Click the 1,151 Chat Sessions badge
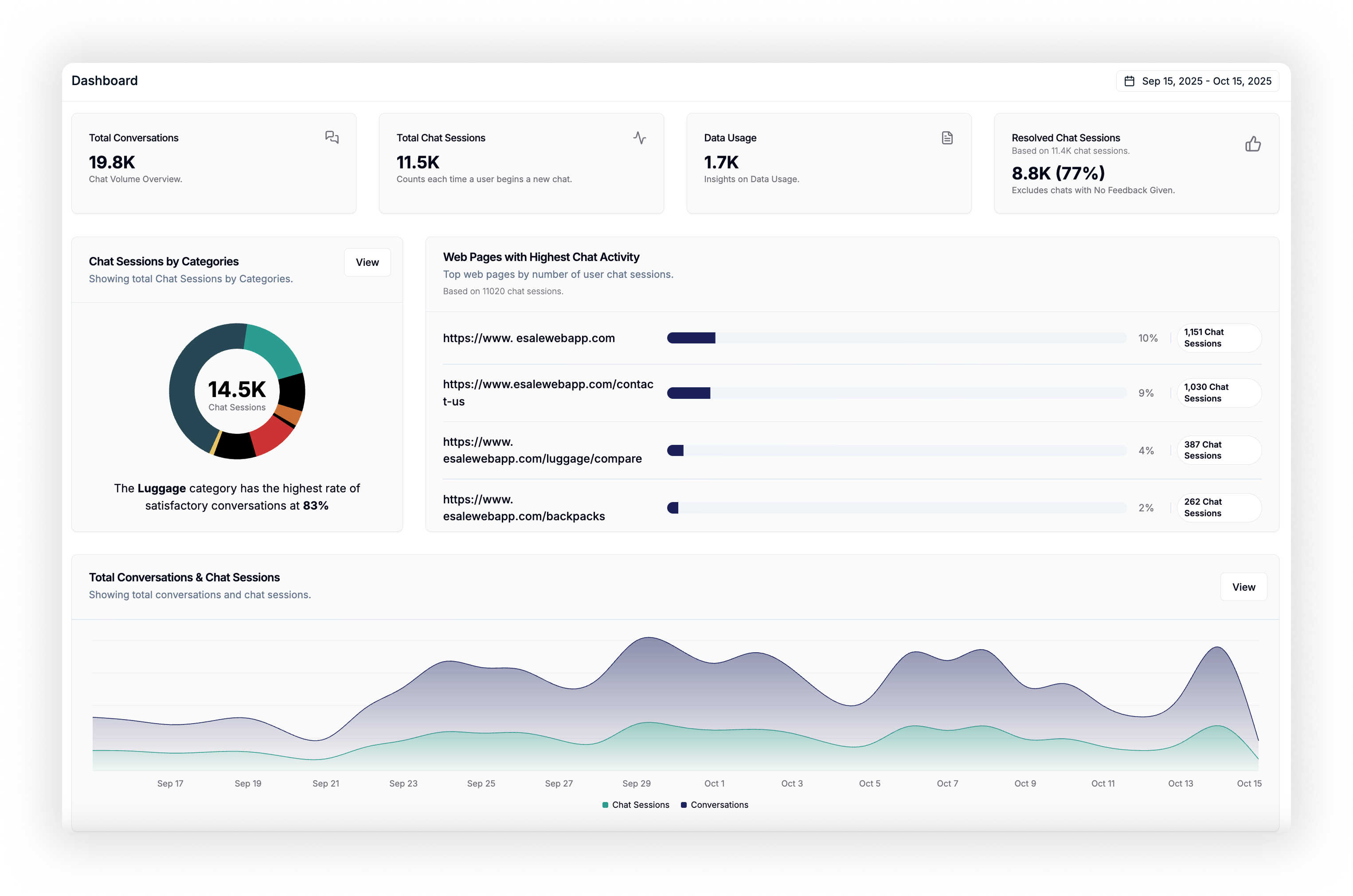 (1219, 338)
